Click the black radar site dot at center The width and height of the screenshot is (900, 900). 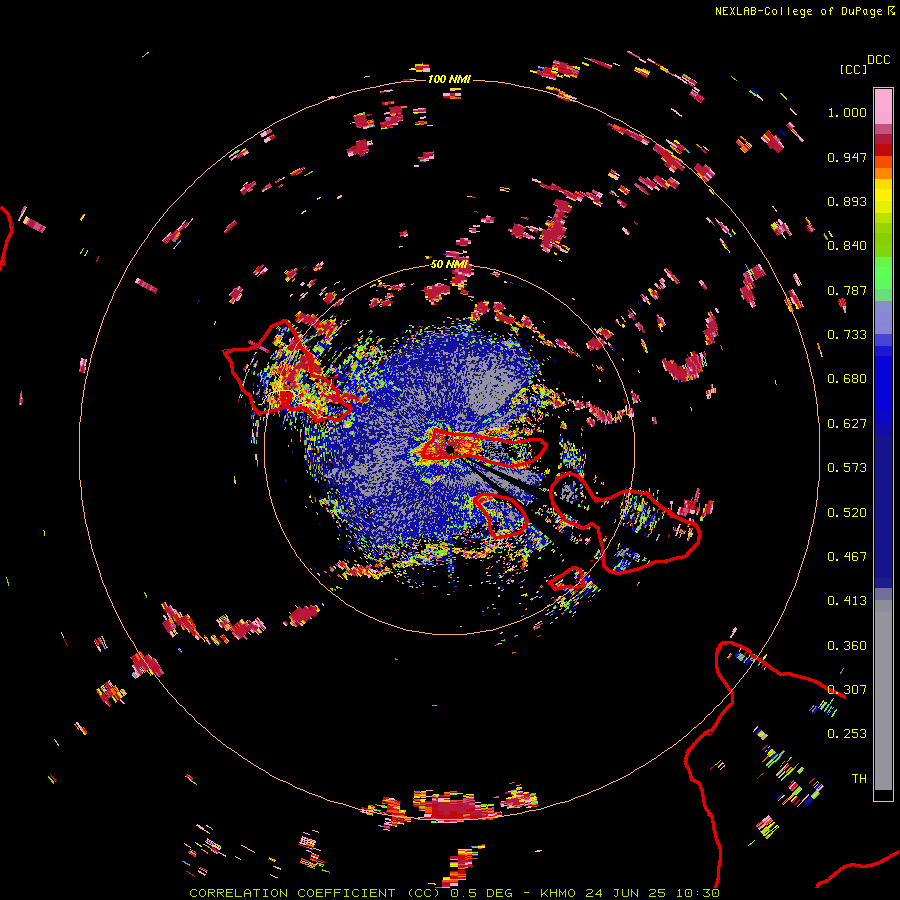pyautogui.click(x=449, y=448)
